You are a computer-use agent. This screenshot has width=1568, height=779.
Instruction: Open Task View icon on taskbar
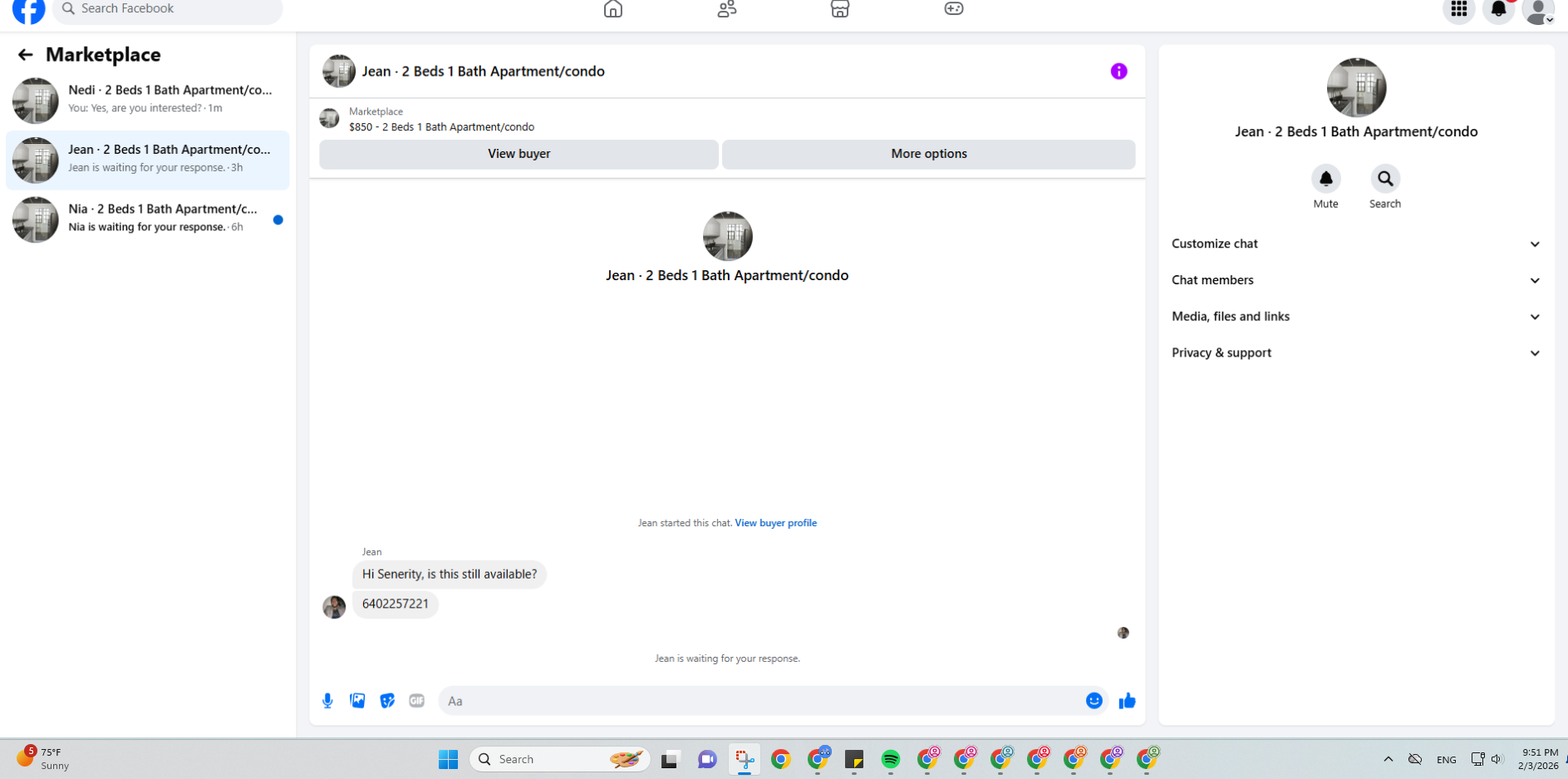coord(670,759)
